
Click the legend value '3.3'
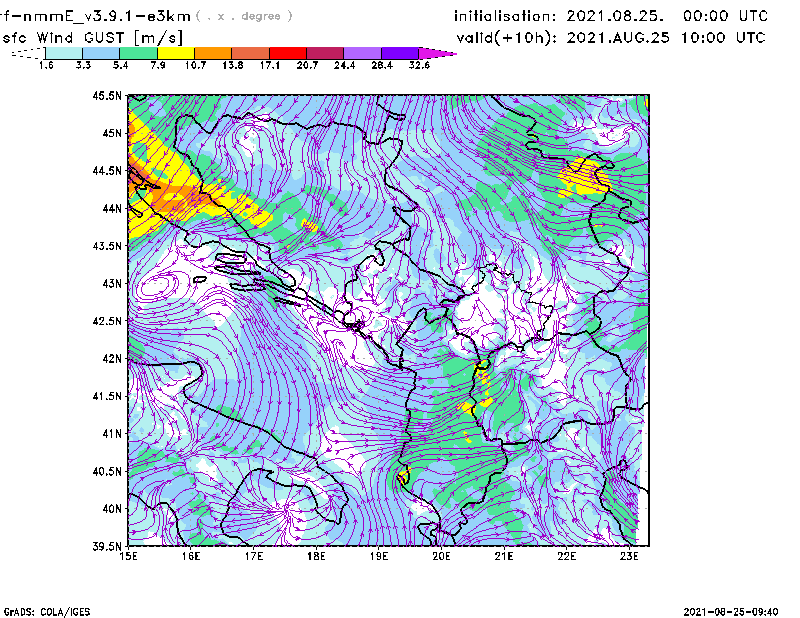(83, 65)
